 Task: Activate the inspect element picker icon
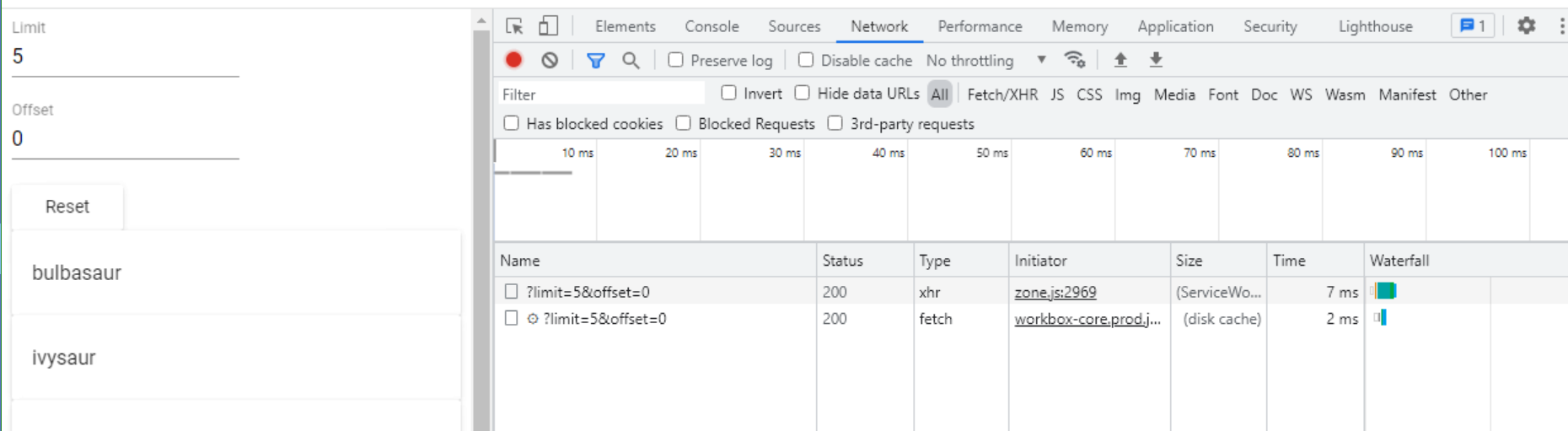coord(514,26)
